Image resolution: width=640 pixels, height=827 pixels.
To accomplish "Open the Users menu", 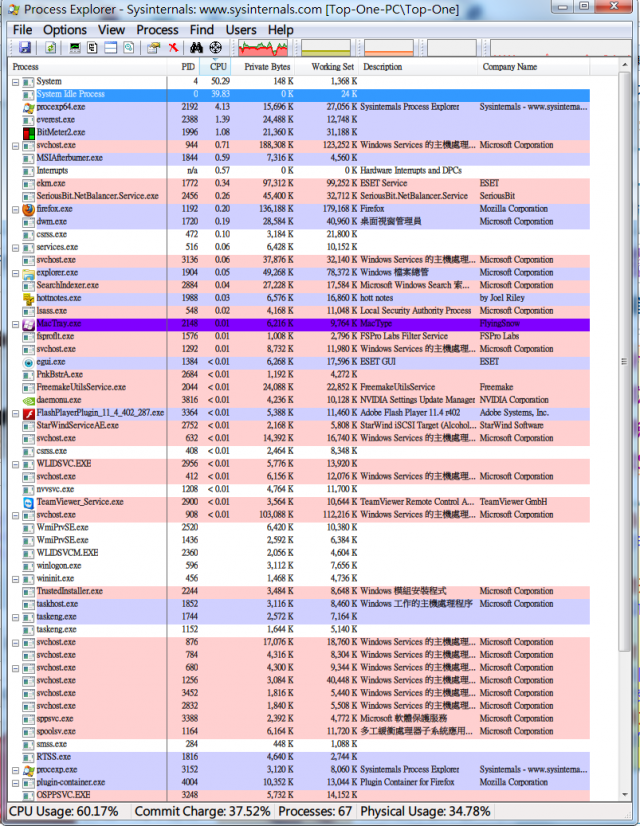I will pyautogui.click(x=241, y=30).
